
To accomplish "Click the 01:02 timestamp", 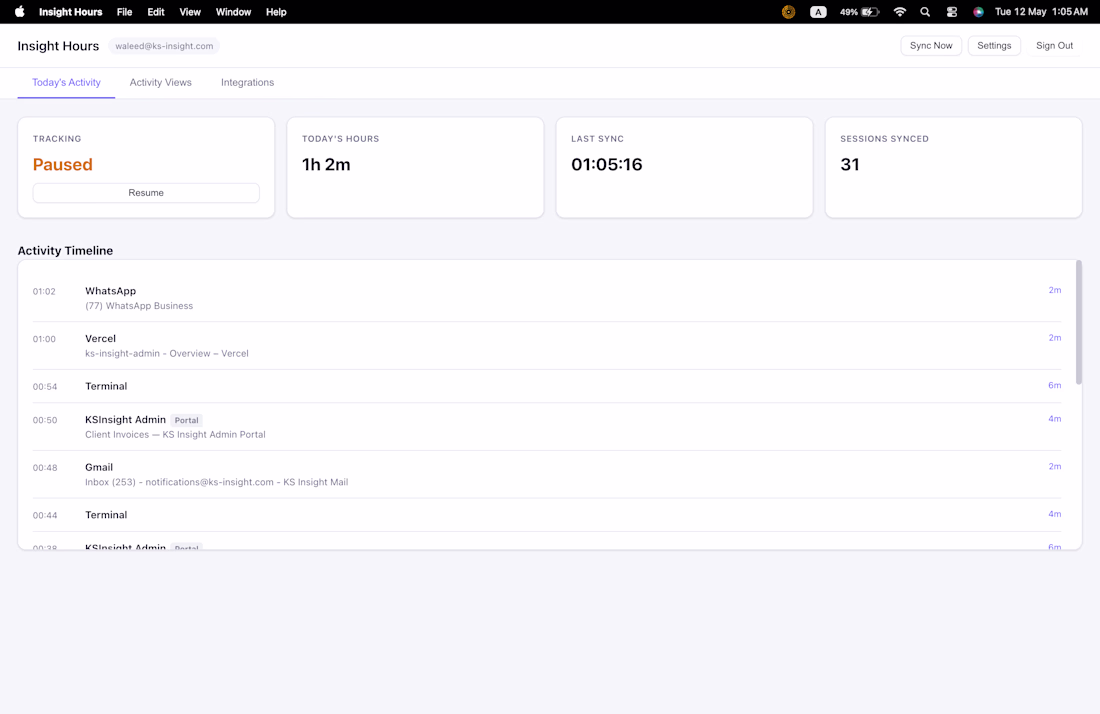I will click(x=44, y=291).
